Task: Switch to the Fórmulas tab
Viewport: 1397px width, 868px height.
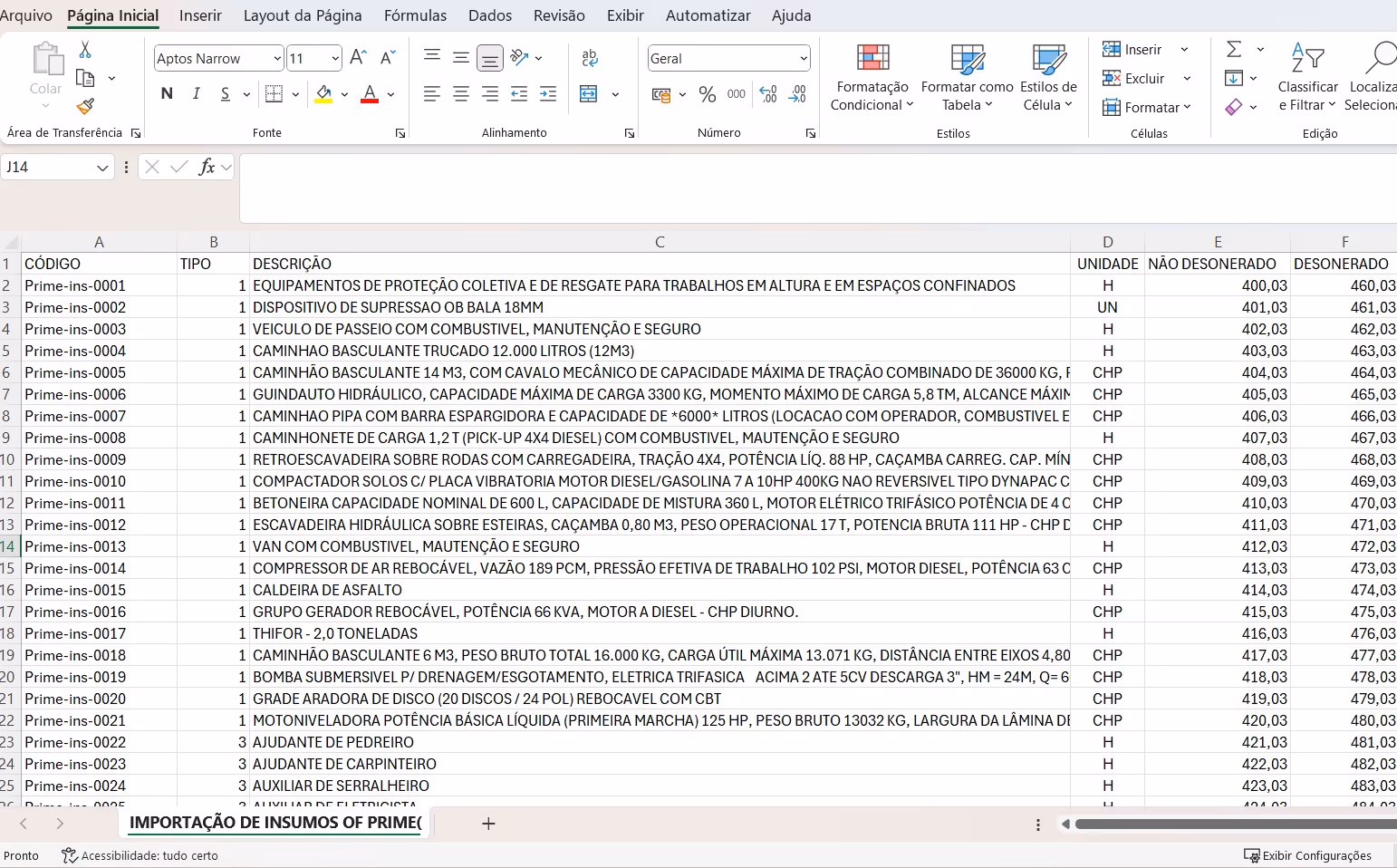Action: coord(415,15)
